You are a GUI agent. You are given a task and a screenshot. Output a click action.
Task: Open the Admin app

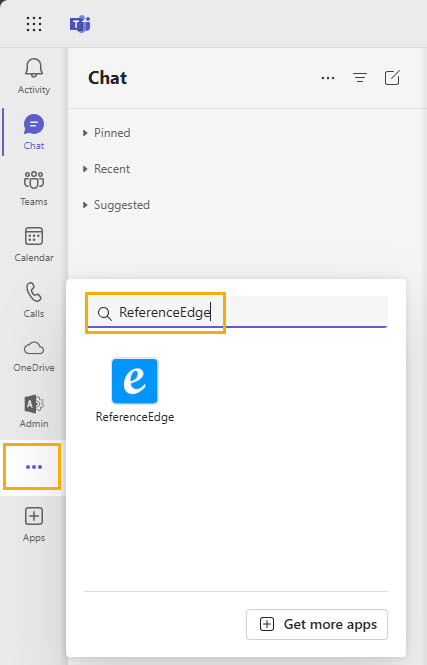coord(34,411)
